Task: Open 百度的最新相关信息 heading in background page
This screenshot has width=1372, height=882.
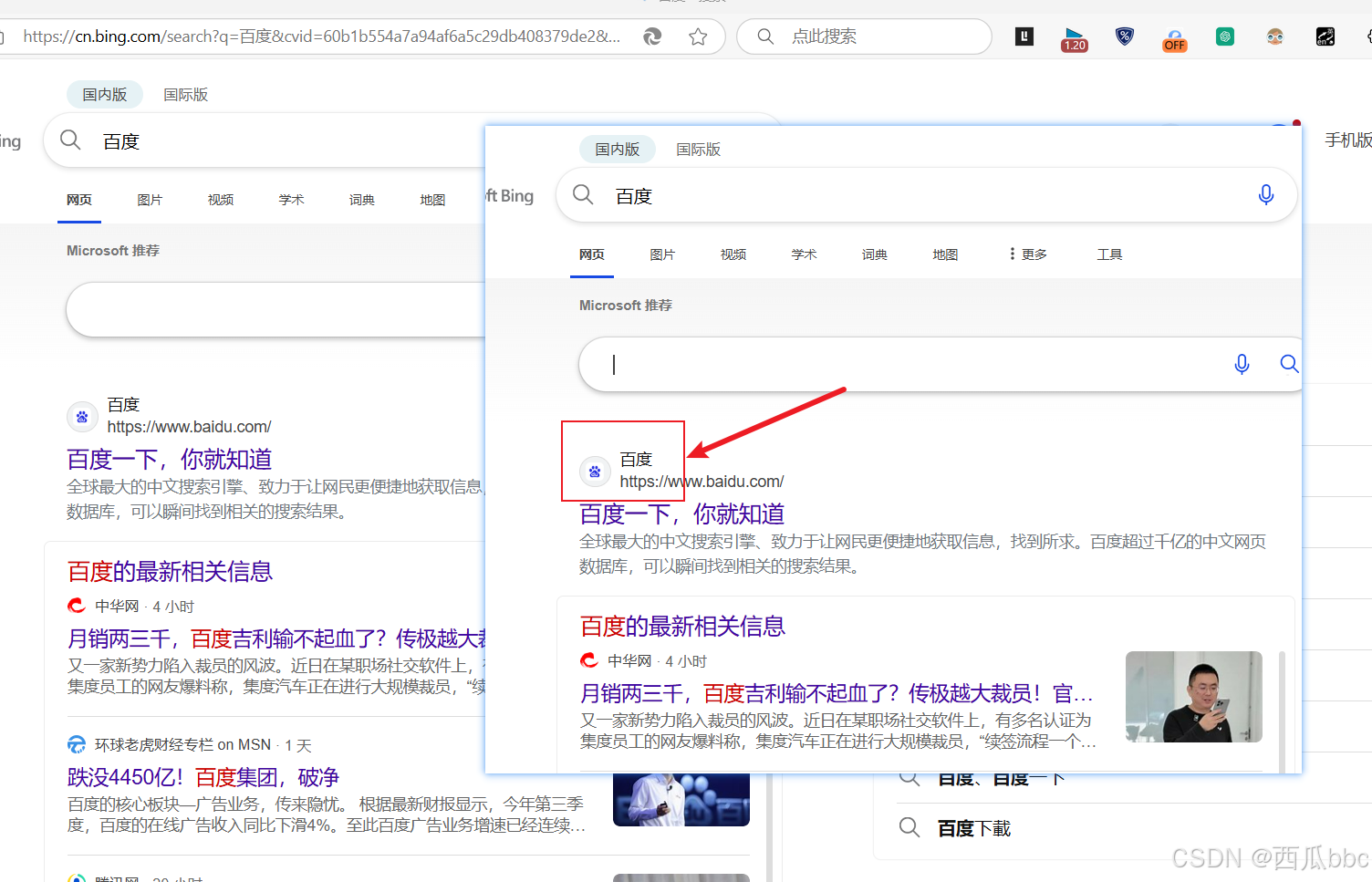Action: coord(170,572)
